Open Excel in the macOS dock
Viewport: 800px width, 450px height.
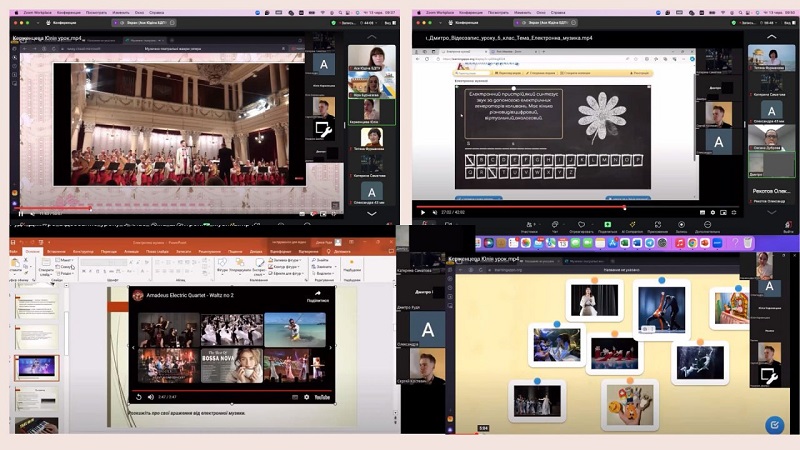[625, 243]
